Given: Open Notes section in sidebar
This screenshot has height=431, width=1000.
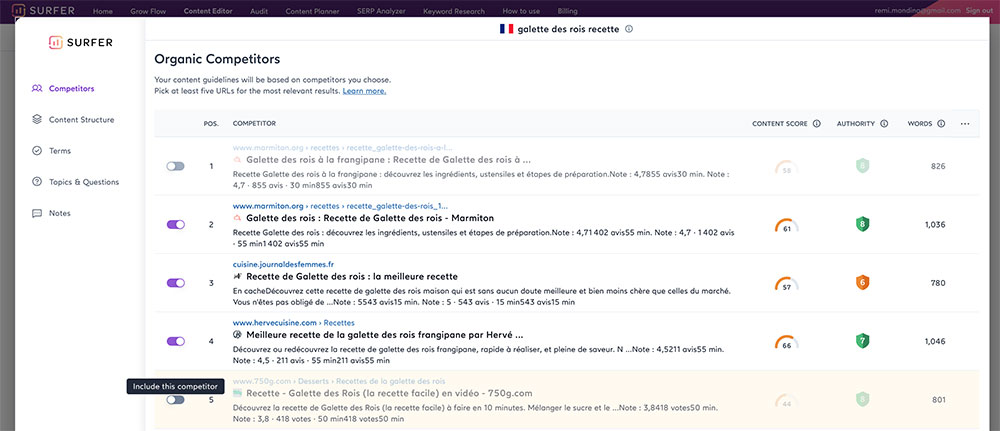Looking at the screenshot, I should pos(60,213).
